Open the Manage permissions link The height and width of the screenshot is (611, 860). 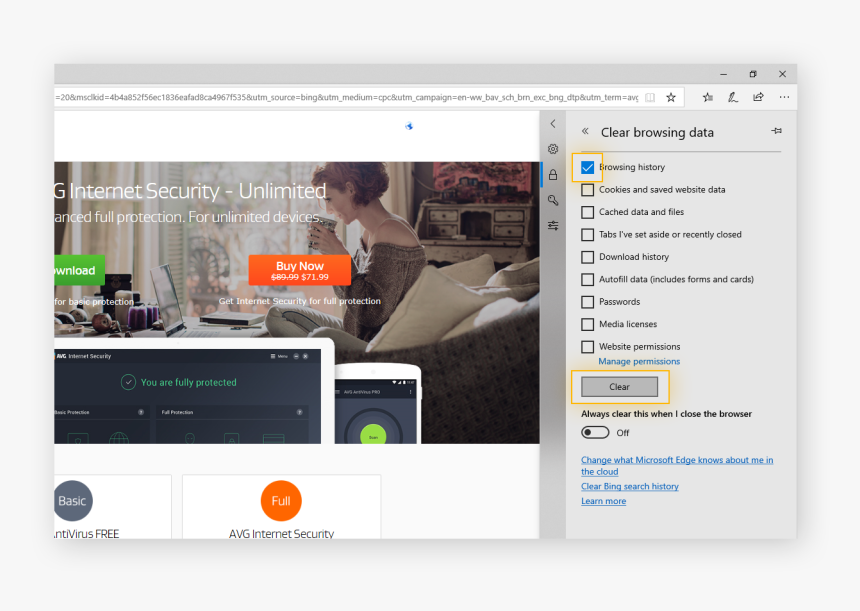(639, 361)
